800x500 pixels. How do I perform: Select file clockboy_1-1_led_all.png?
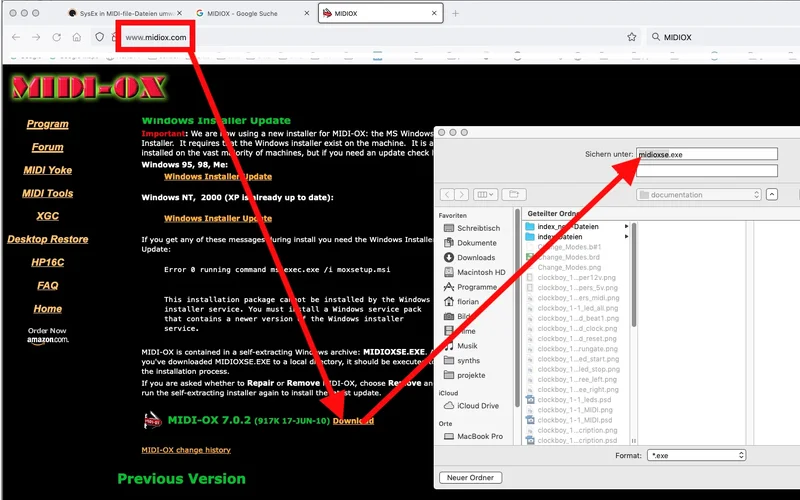(x=577, y=308)
